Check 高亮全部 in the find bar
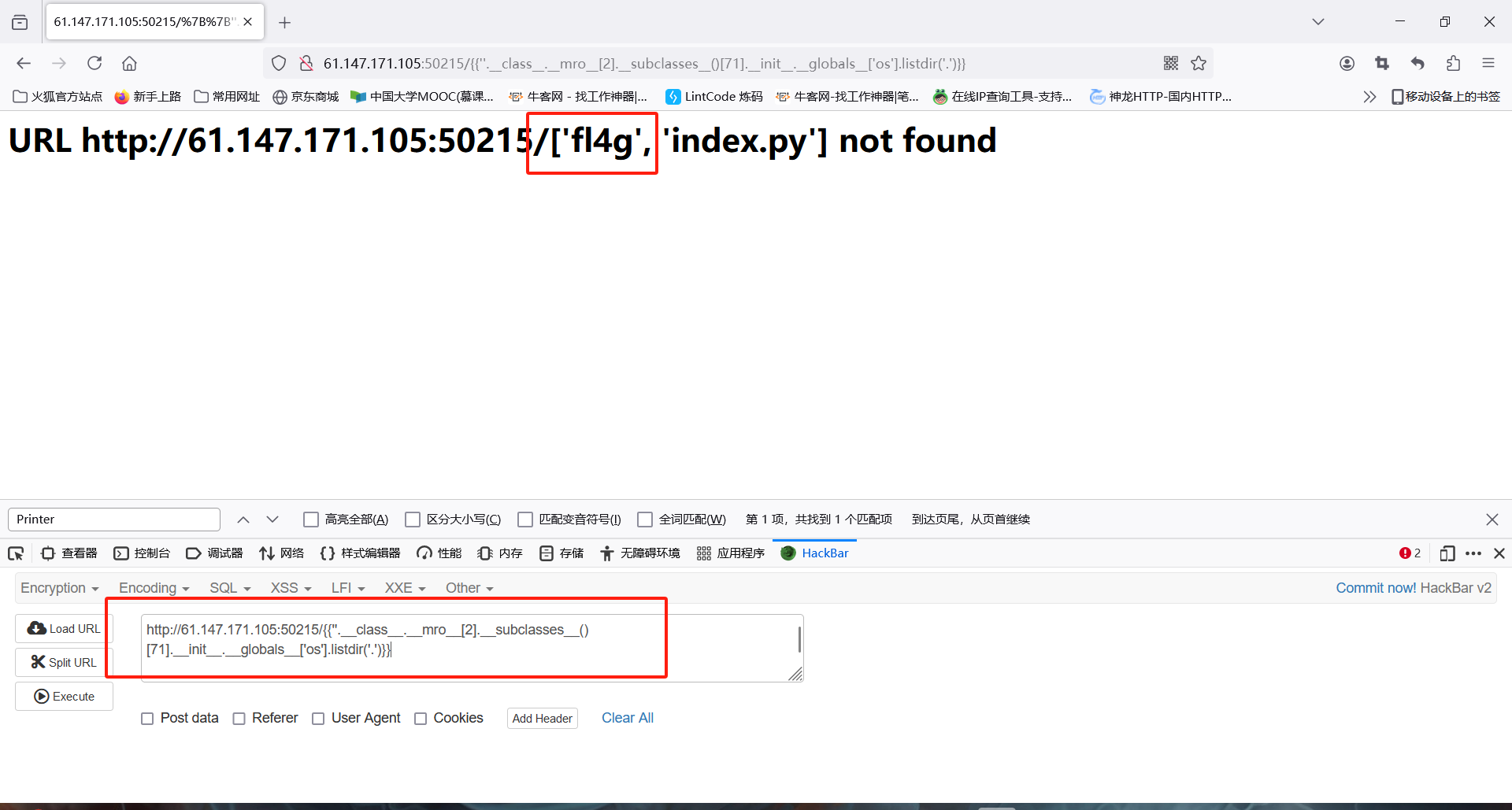The width and height of the screenshot is (1512, 810). point(311,519)
